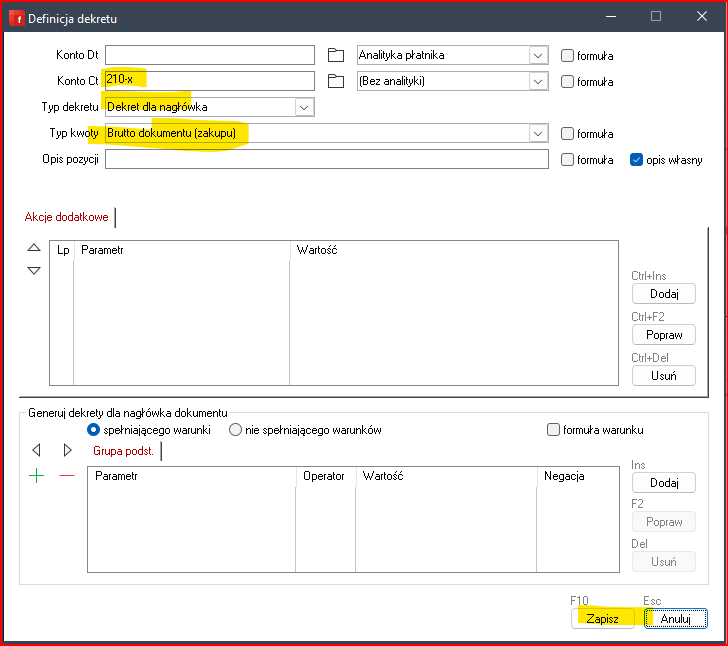
Task: Go to next condition group arrow
Action: (67, 450)
